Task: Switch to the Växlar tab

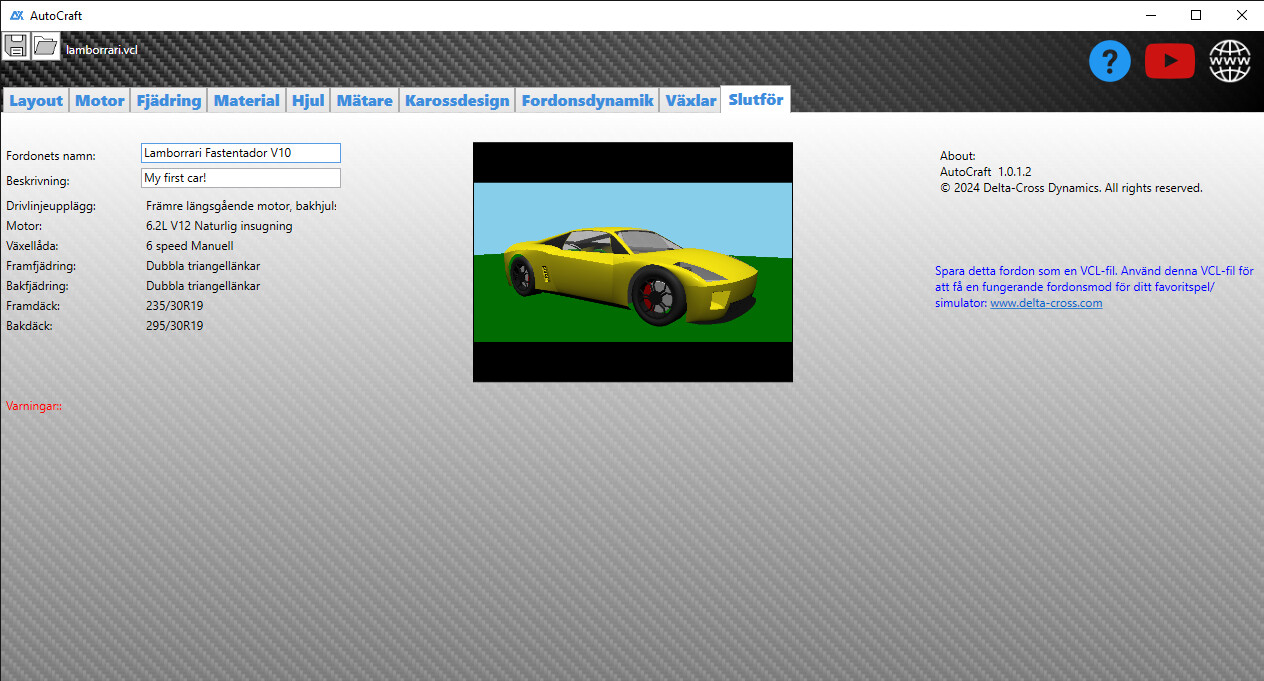Action: tap(691, 101)
